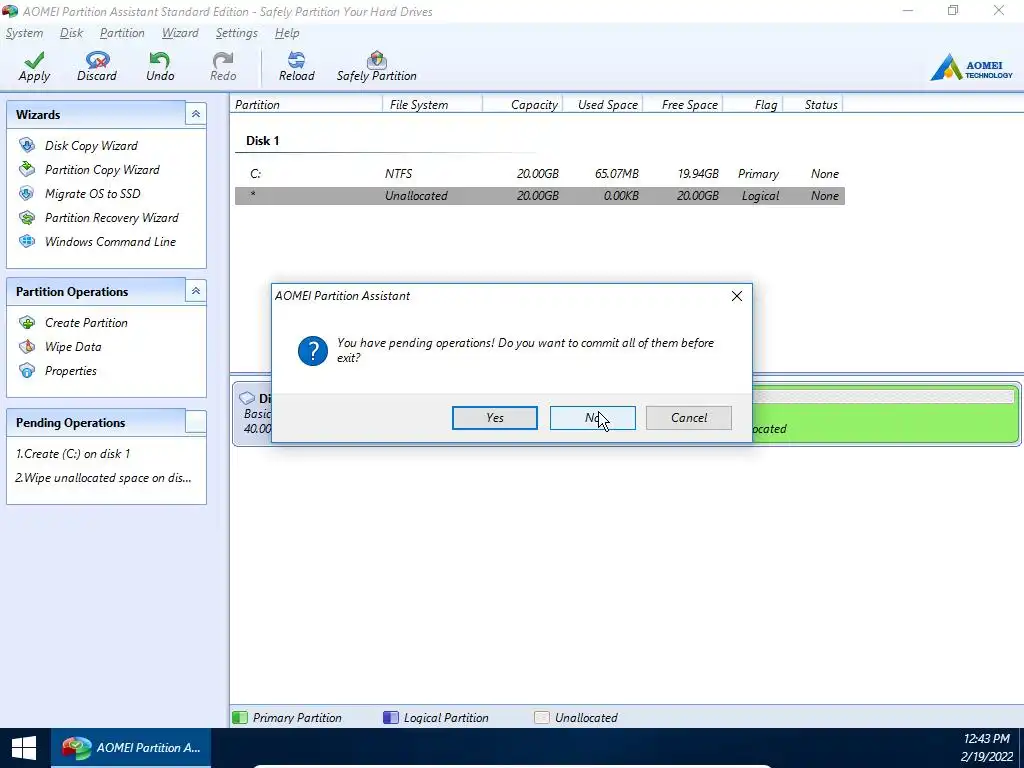Collapse the Partition Operations panel
Image resolution: width=1024 pixels, height=768 pixels.
pos(195,291)
